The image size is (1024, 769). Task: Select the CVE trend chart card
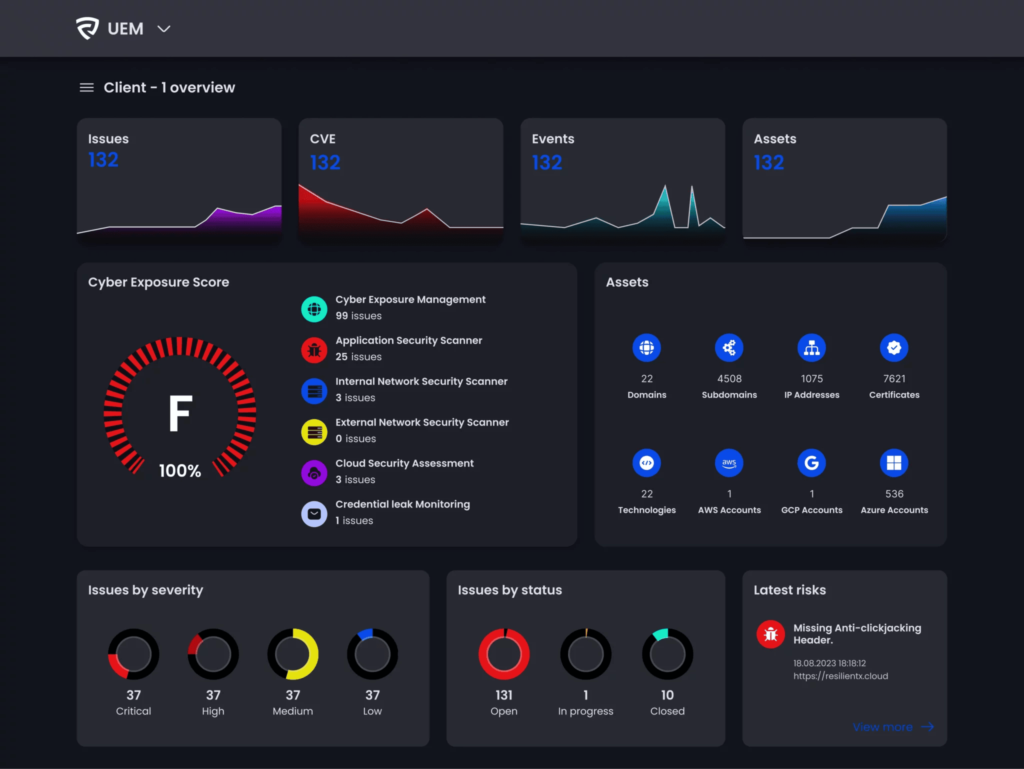400,180
